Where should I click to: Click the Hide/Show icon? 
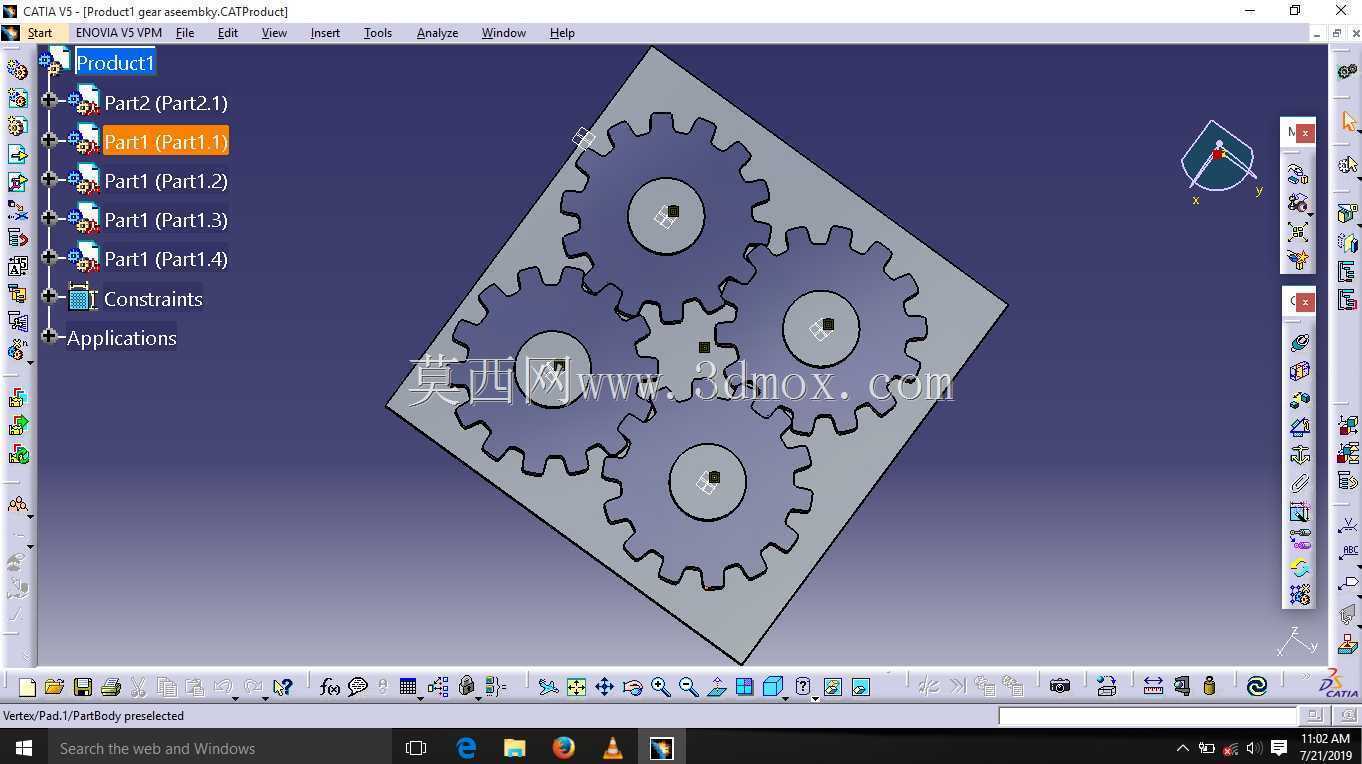coord(832,687)
